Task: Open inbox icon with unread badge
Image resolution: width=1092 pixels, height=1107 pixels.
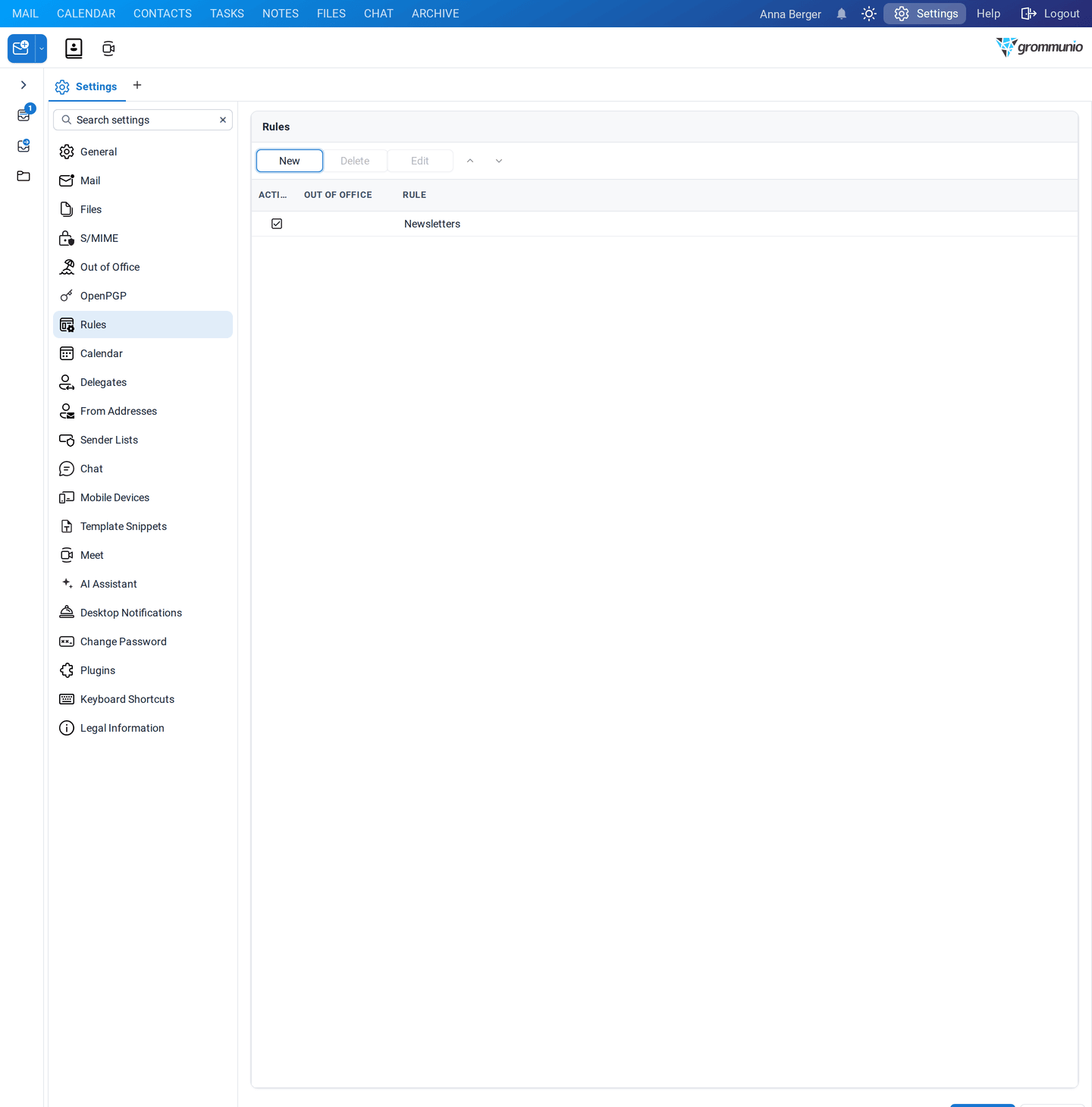Action: pyautogui.click(x=25, y=114)
